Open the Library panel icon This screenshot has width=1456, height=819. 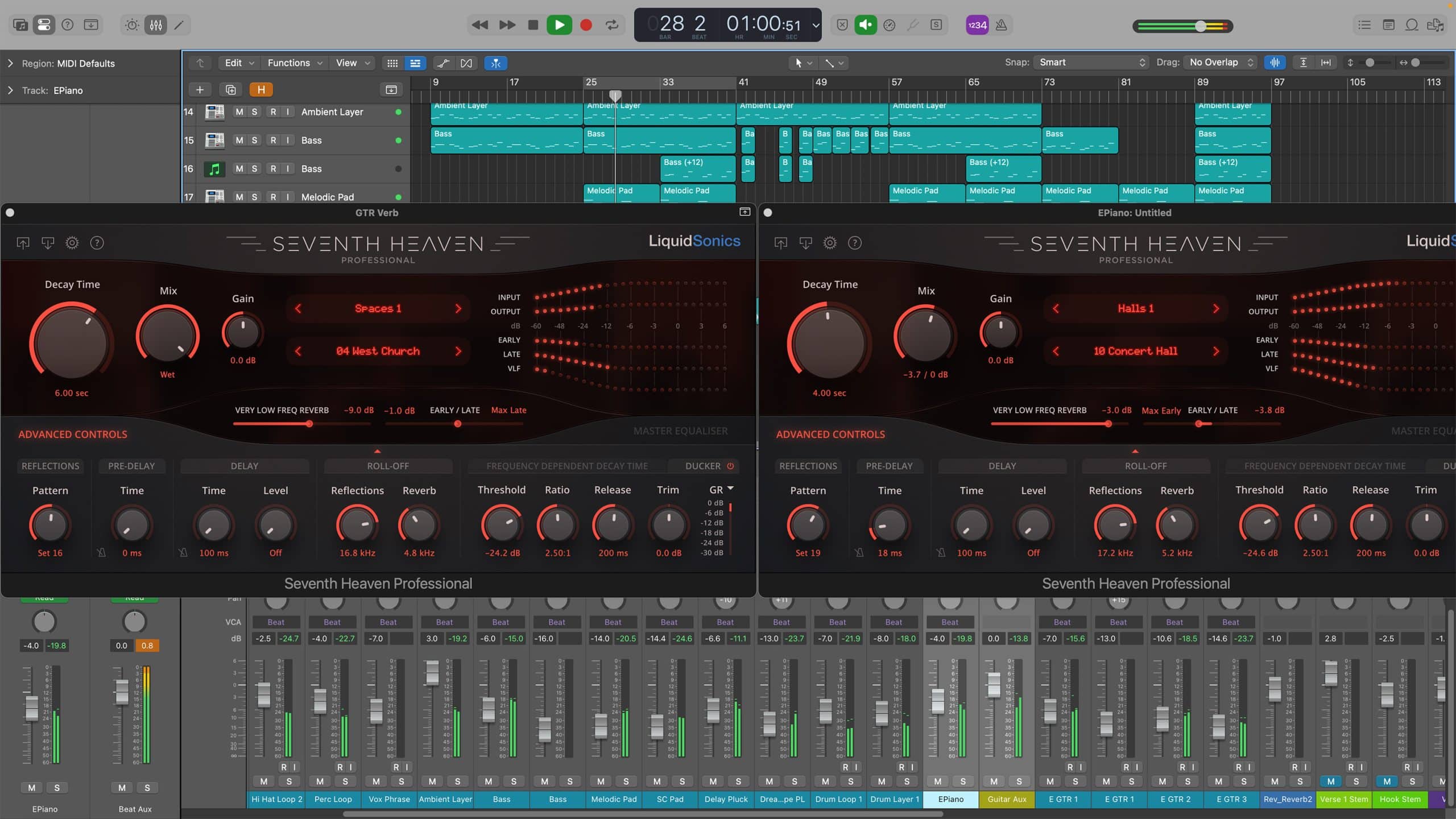click(x=20, y=25)
